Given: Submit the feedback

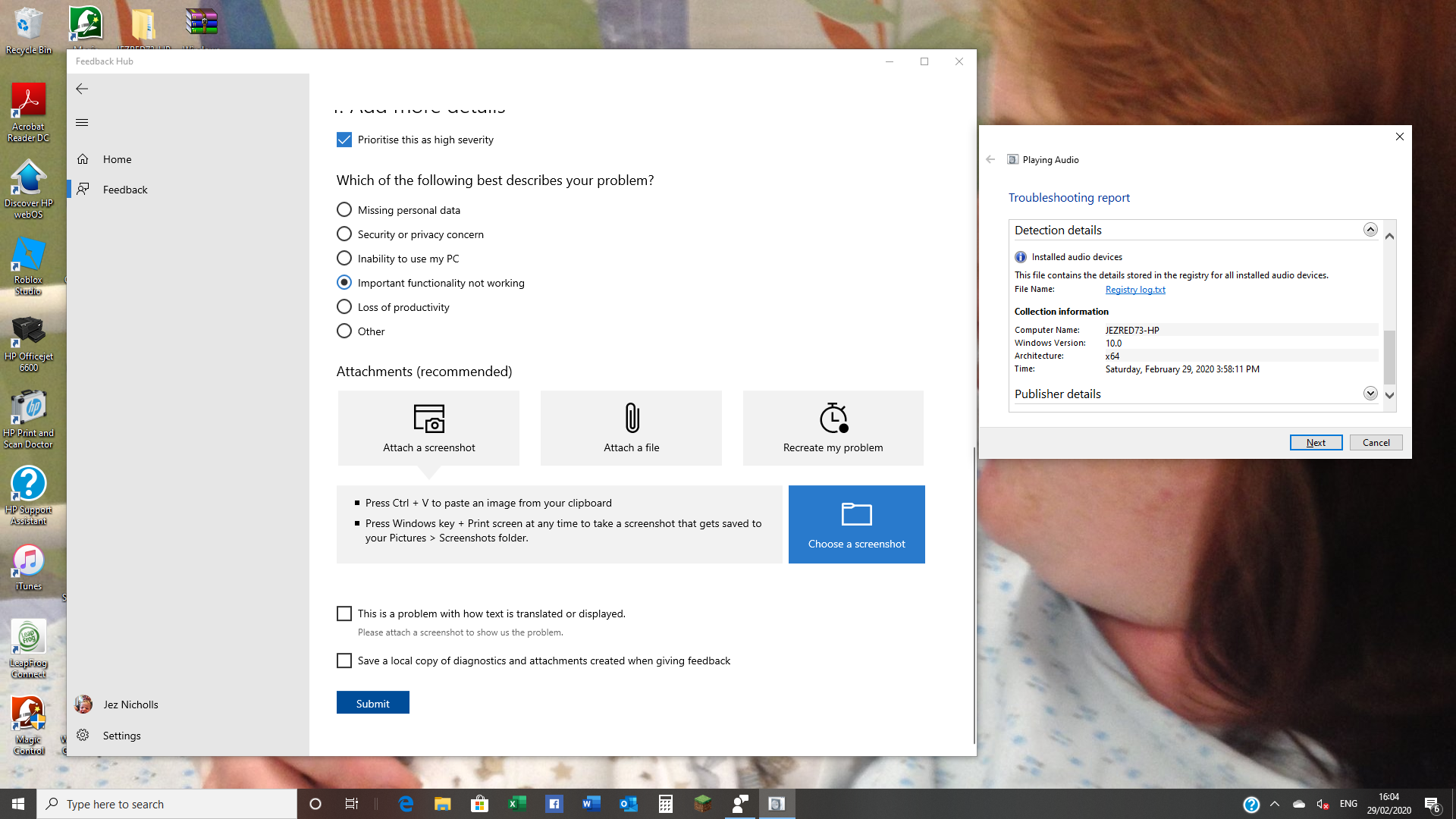Looking at the screenshot, I should (372, 703).
